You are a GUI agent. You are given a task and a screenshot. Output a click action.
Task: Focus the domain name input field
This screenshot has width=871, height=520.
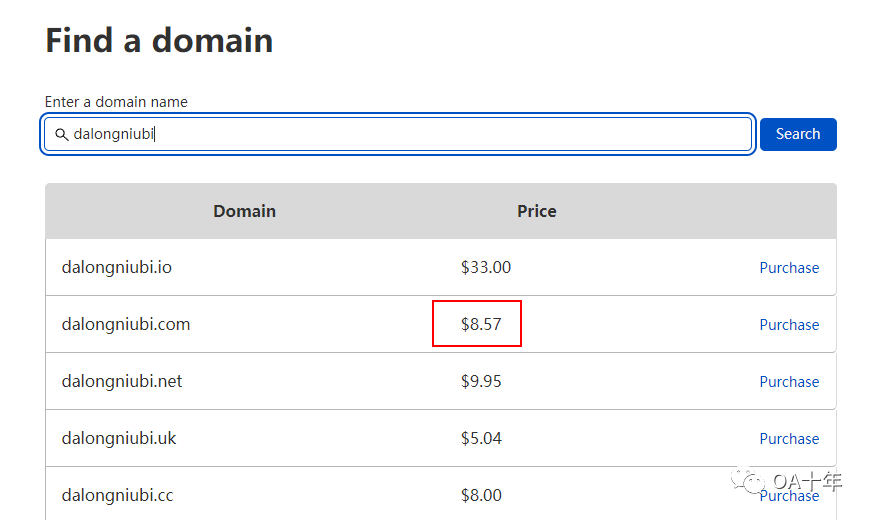[x=400, y=134]
